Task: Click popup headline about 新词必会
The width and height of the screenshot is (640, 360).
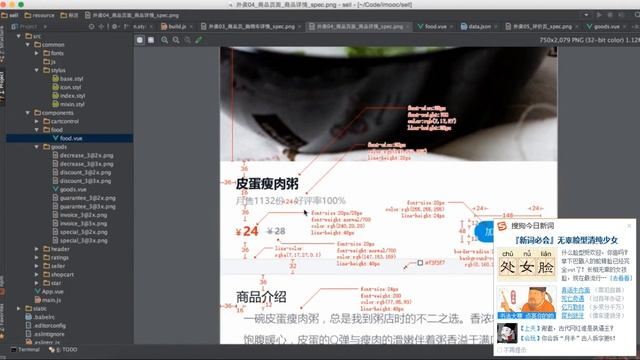Action: 566,240
